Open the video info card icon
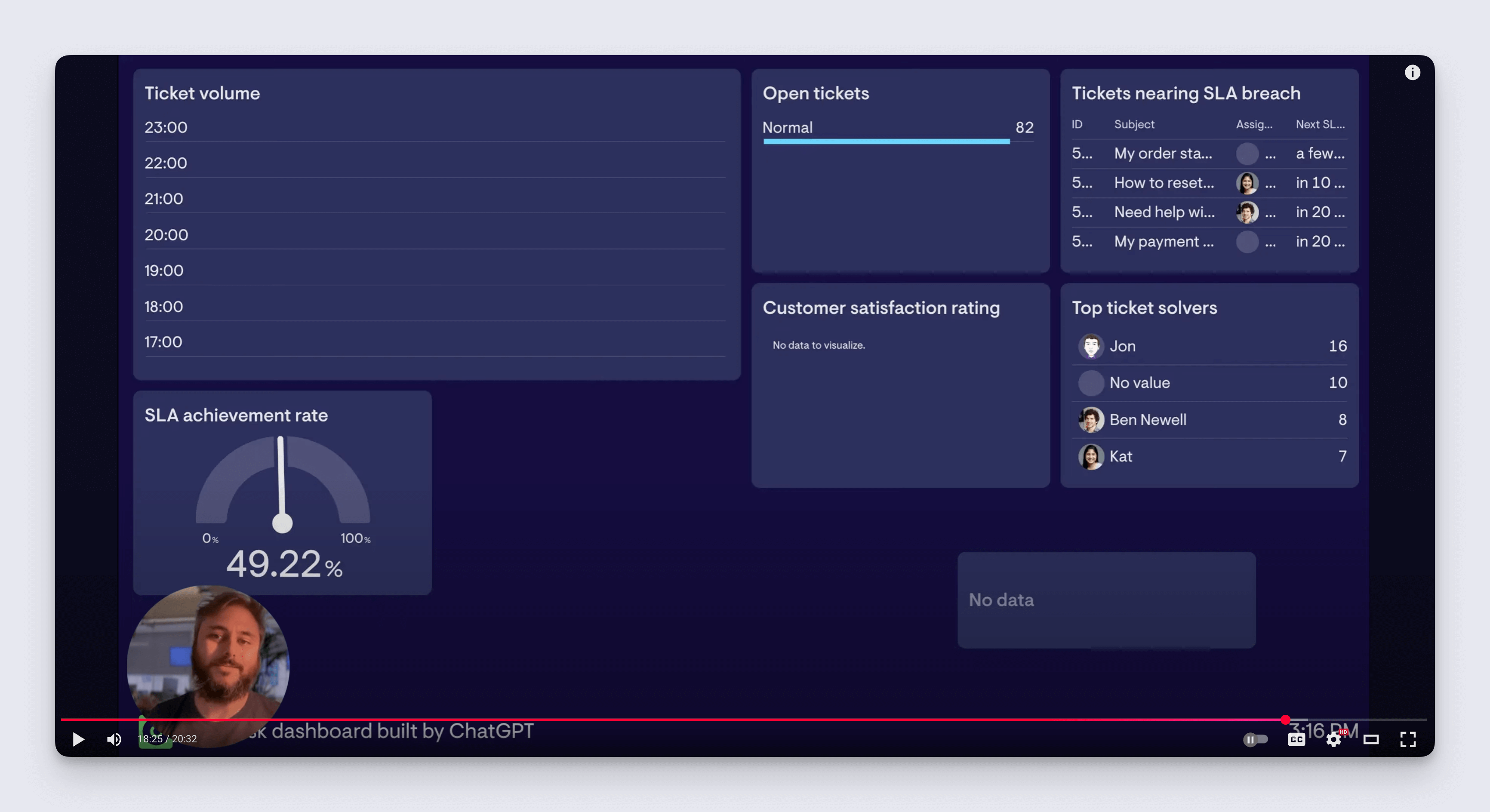The image size is (1490, 812). tap(1413, 72)
